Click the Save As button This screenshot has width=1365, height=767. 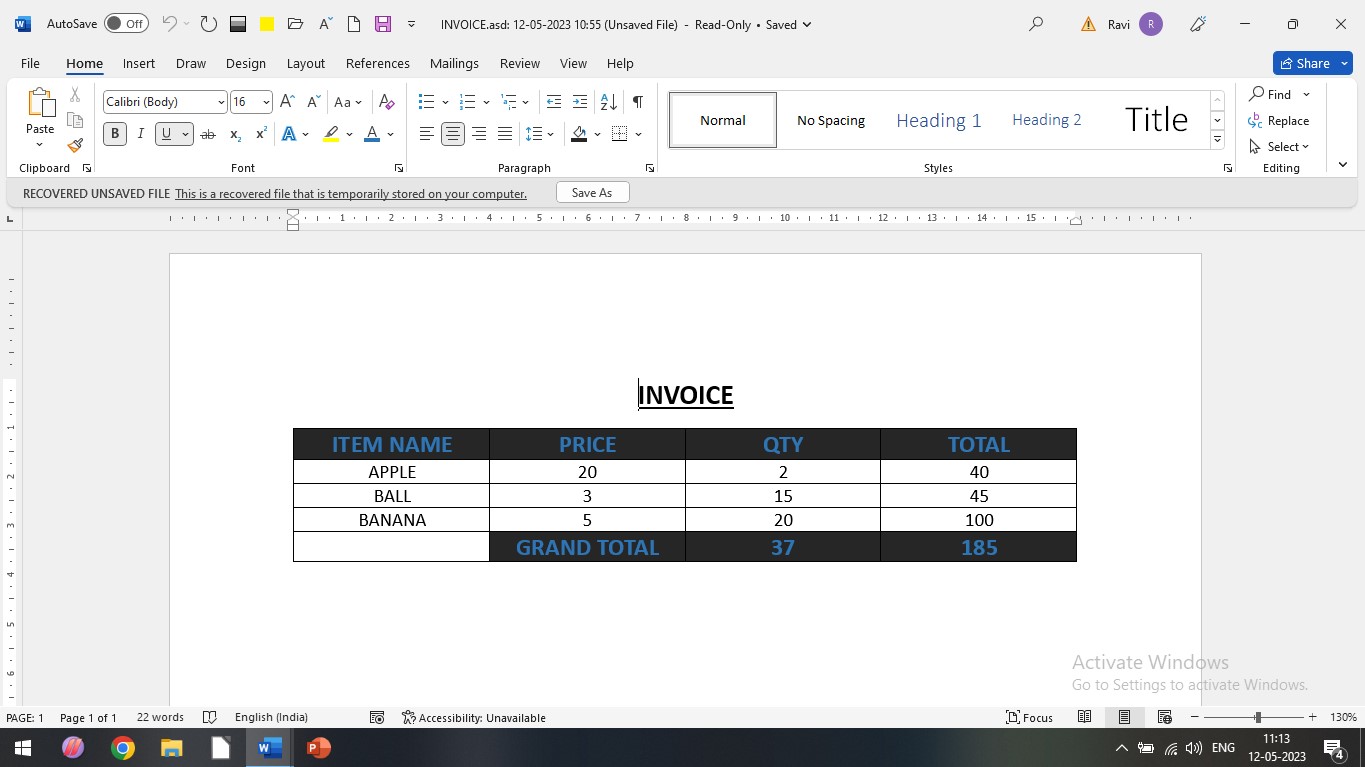click(x=592, y=193)
